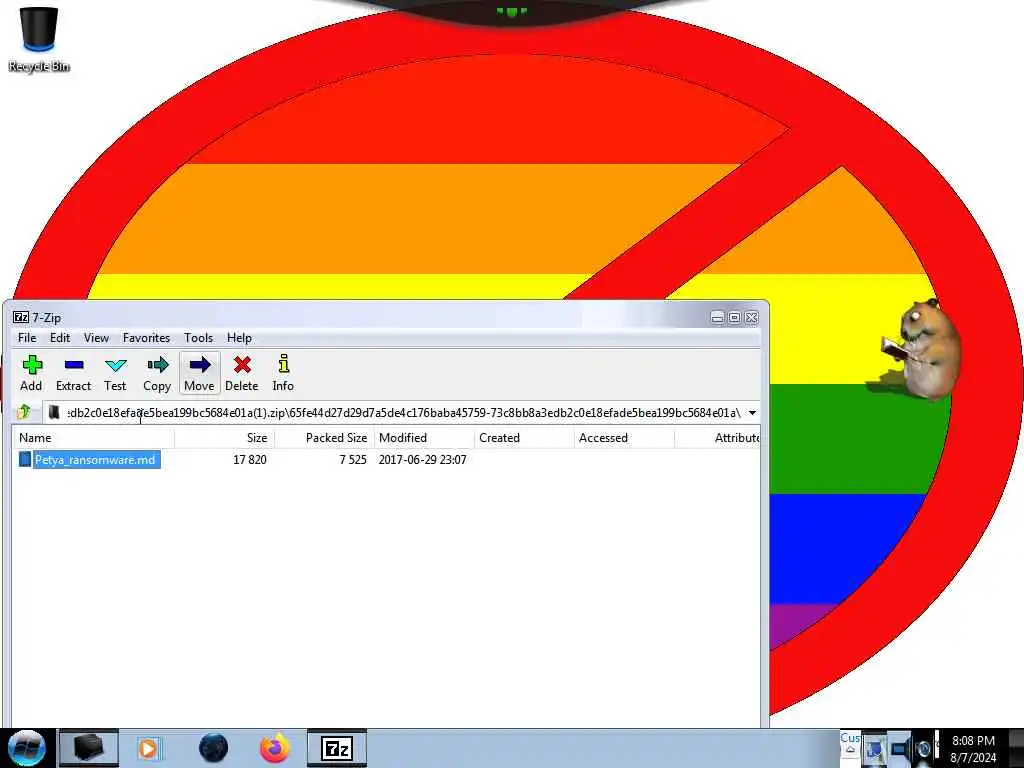Click the 2017-06-29 23:07 modified date
This screenshot has height=768, width=1024.
pos(423,460)
